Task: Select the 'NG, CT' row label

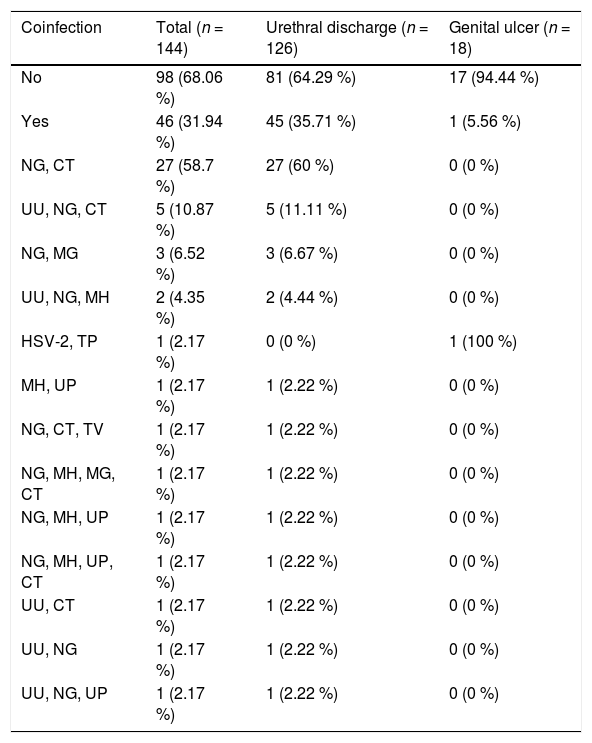Action: tap(47, 165)
